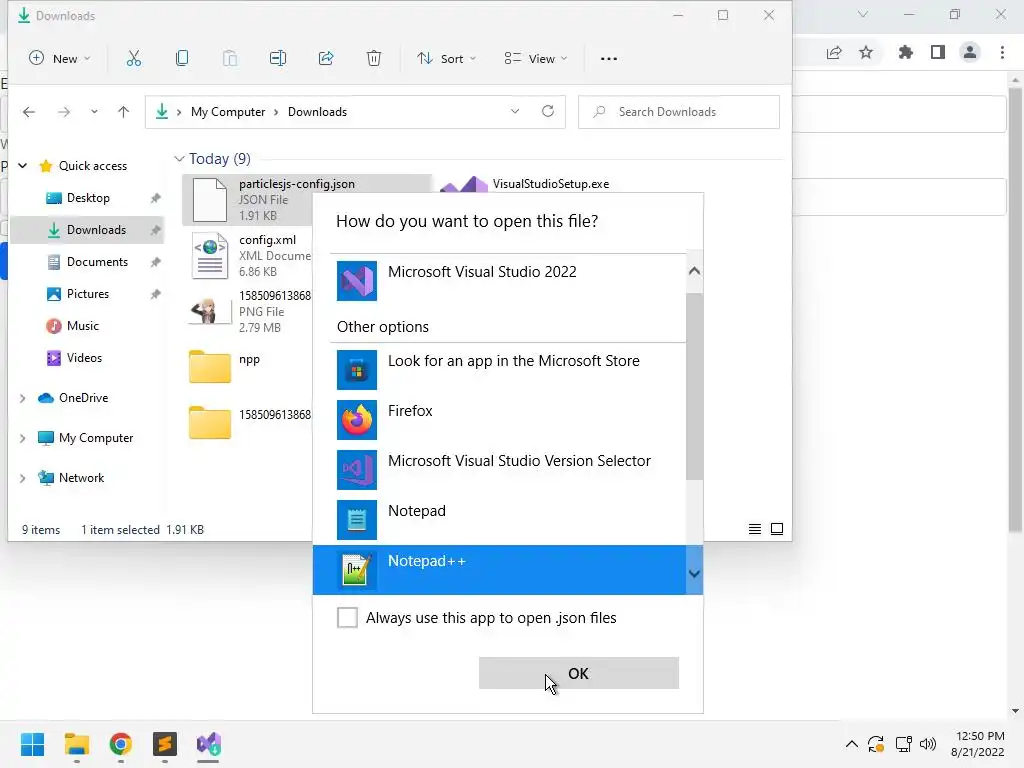The image size is (1024, 768).
Task: Open the New dropdown menu
Action: (x=59, y=59)
